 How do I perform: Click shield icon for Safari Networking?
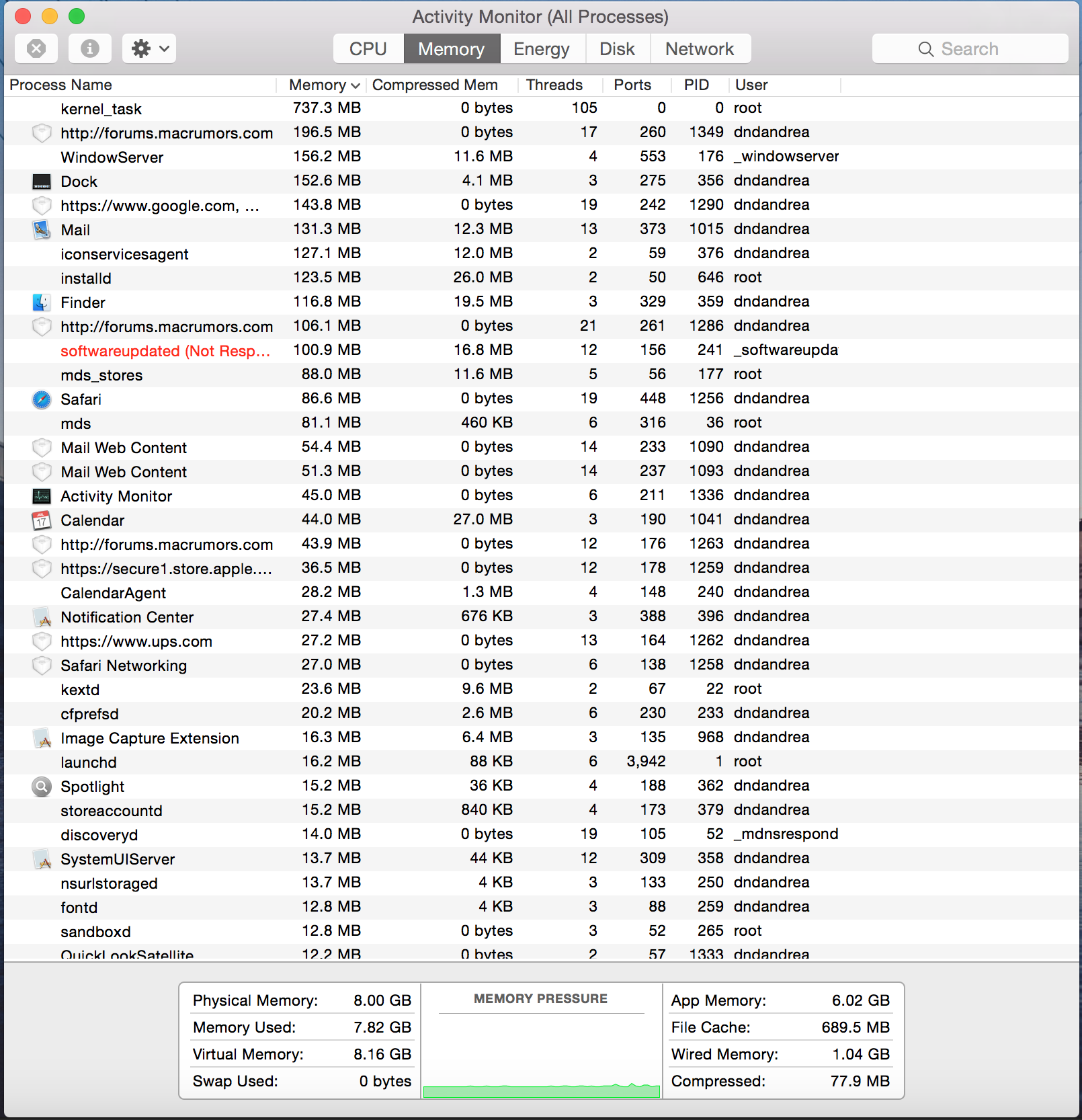pyautogui.click(x=42, y=666)
